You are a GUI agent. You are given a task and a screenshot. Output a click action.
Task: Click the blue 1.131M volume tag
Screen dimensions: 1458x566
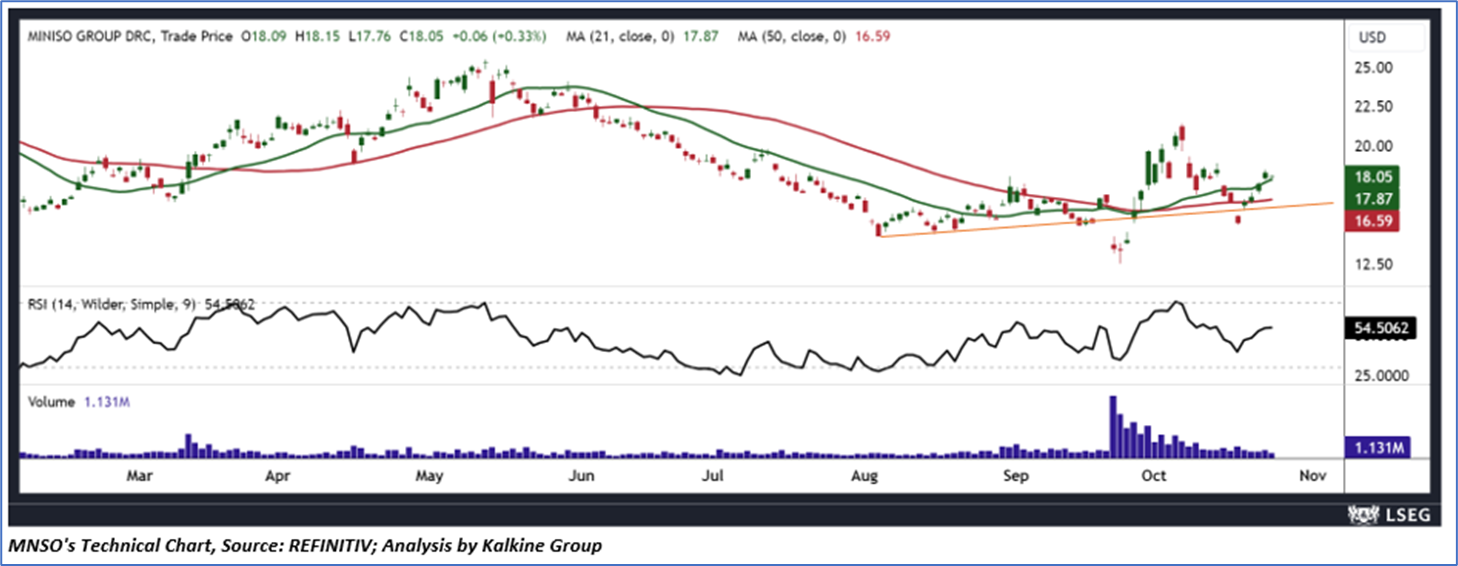(x=1378, y=447)
